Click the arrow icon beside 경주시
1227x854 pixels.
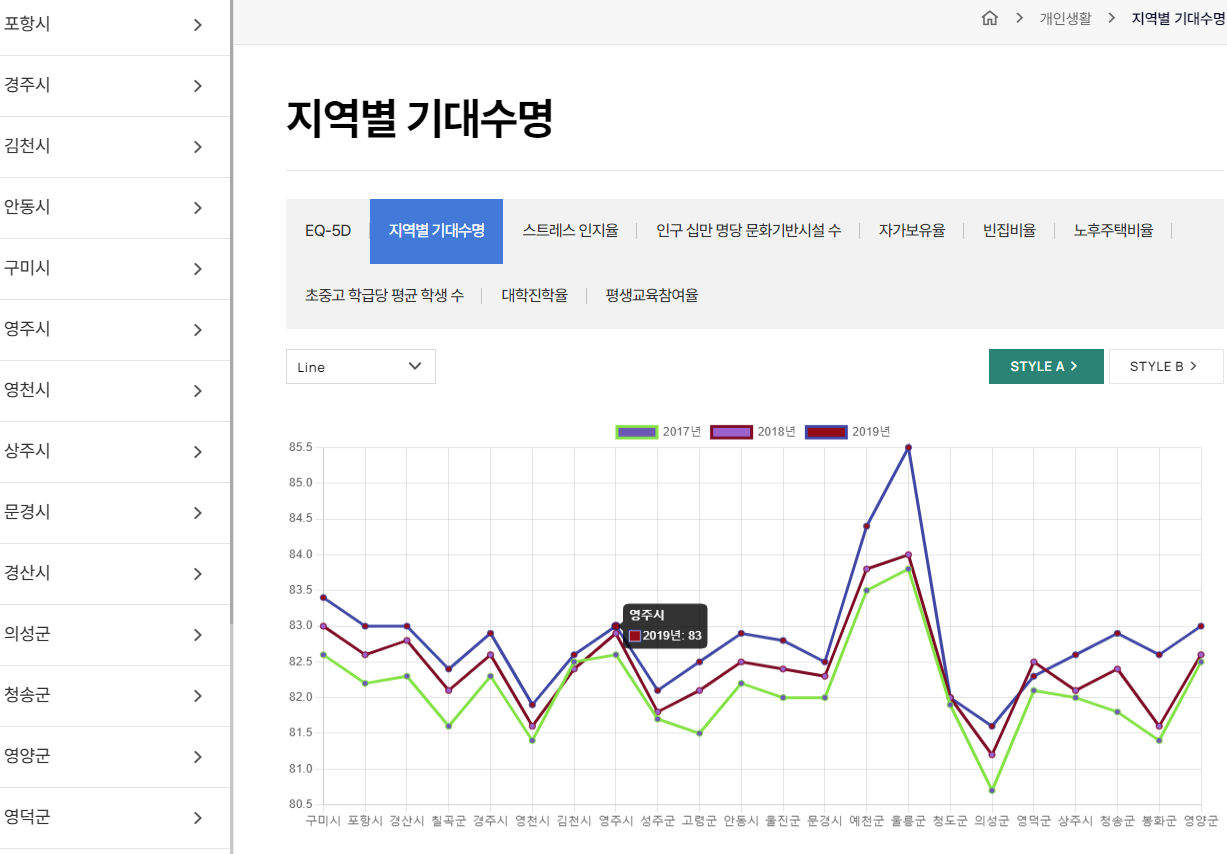[x=198, y=86]
